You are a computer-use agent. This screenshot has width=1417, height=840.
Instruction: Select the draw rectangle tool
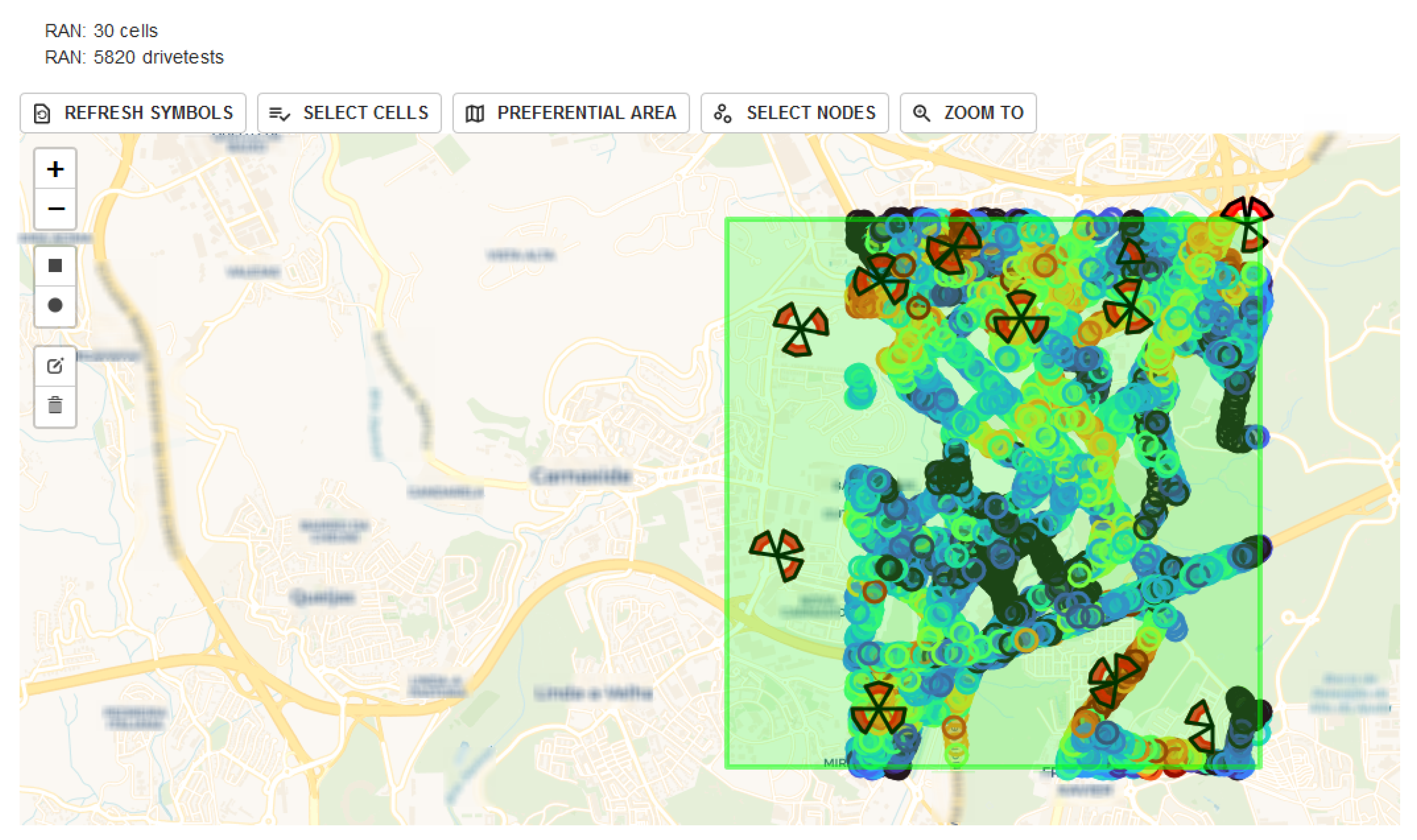pos(55,266)
